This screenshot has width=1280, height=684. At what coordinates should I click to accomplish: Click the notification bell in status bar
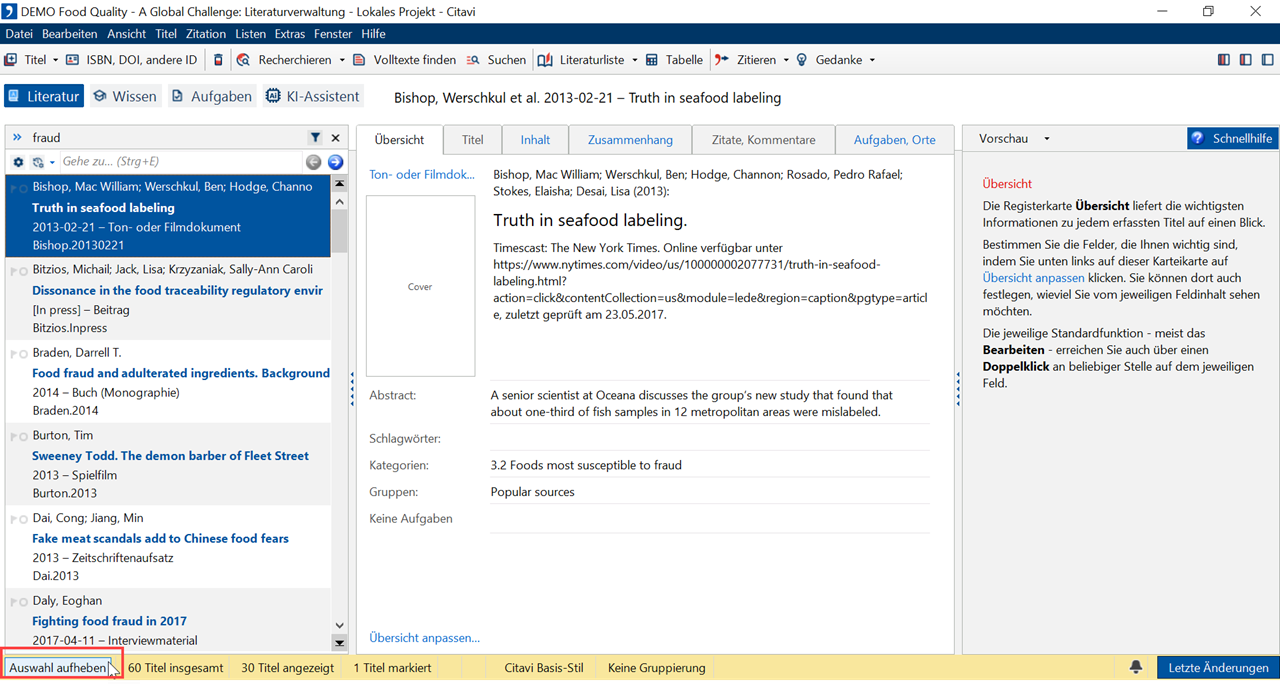pyautogui.click(x=1136, y=667)
